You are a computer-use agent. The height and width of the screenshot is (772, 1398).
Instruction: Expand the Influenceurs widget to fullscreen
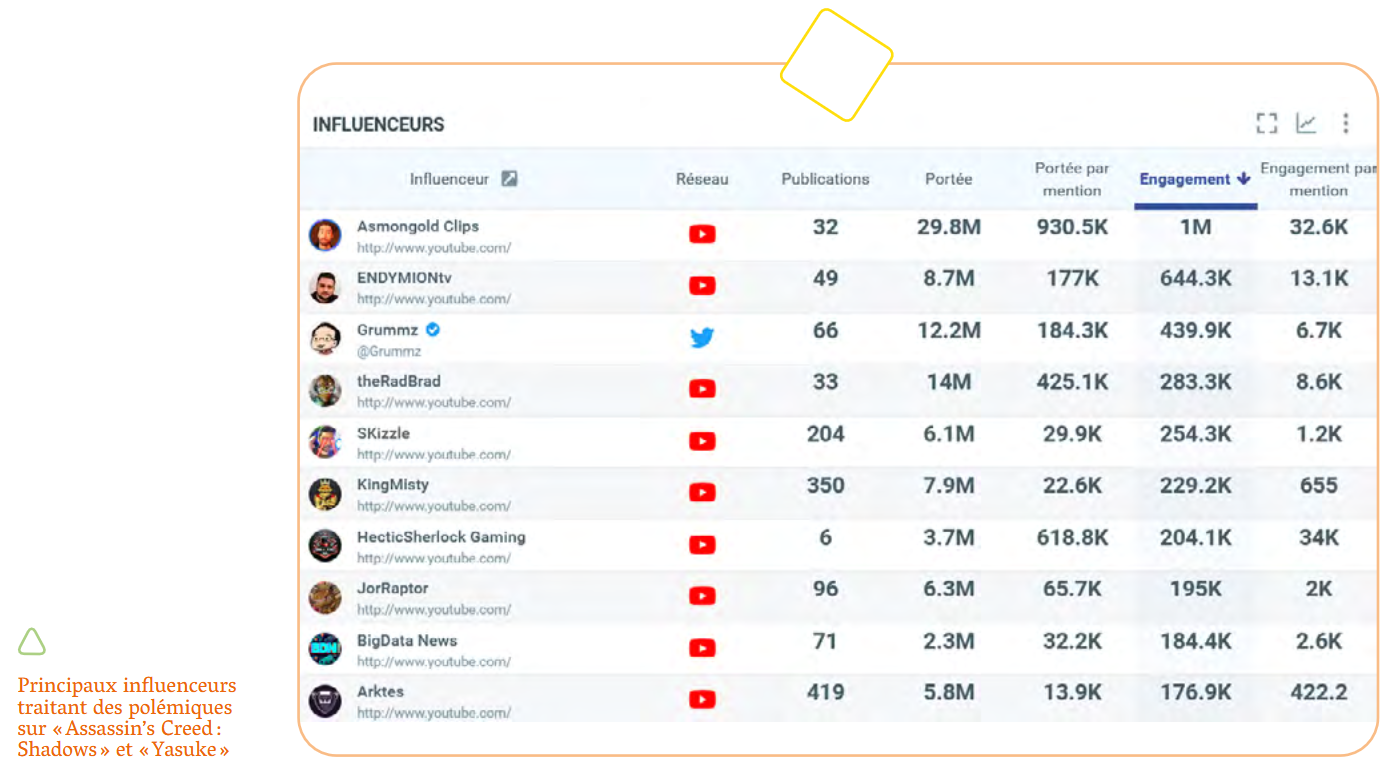click(x=1267, y=123)
